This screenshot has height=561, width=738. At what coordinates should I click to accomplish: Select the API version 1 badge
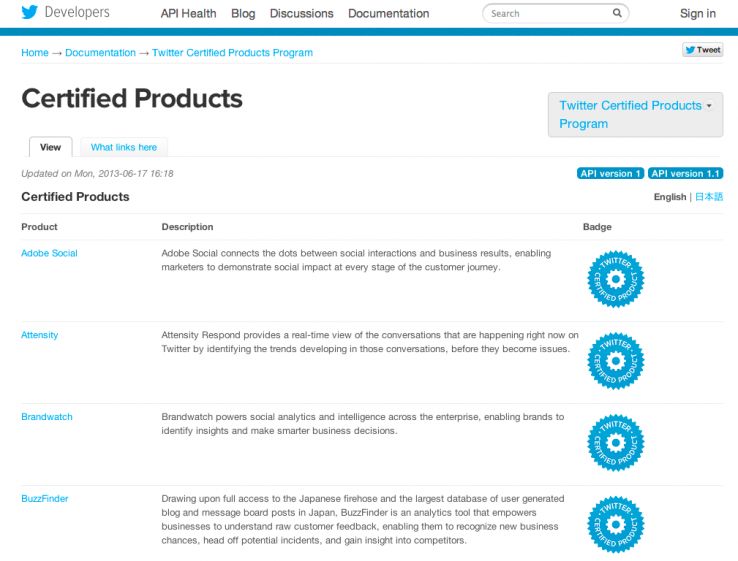(610, 173)
